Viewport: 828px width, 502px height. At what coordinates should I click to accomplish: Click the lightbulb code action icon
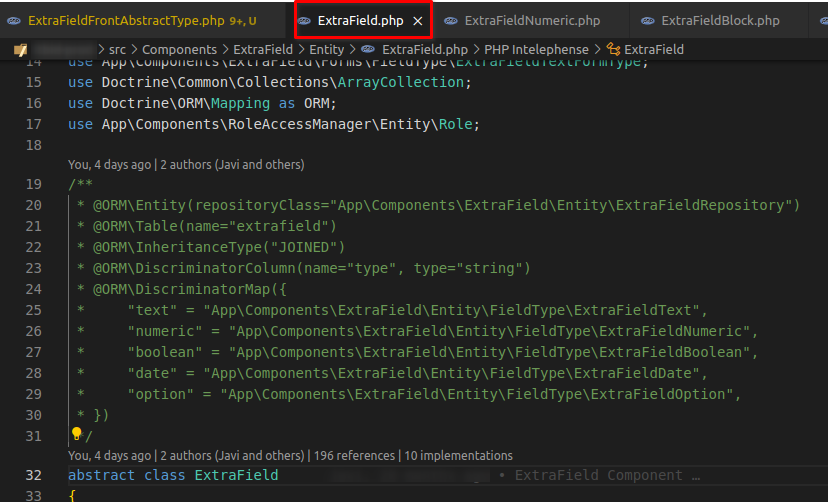coord(75,435)
